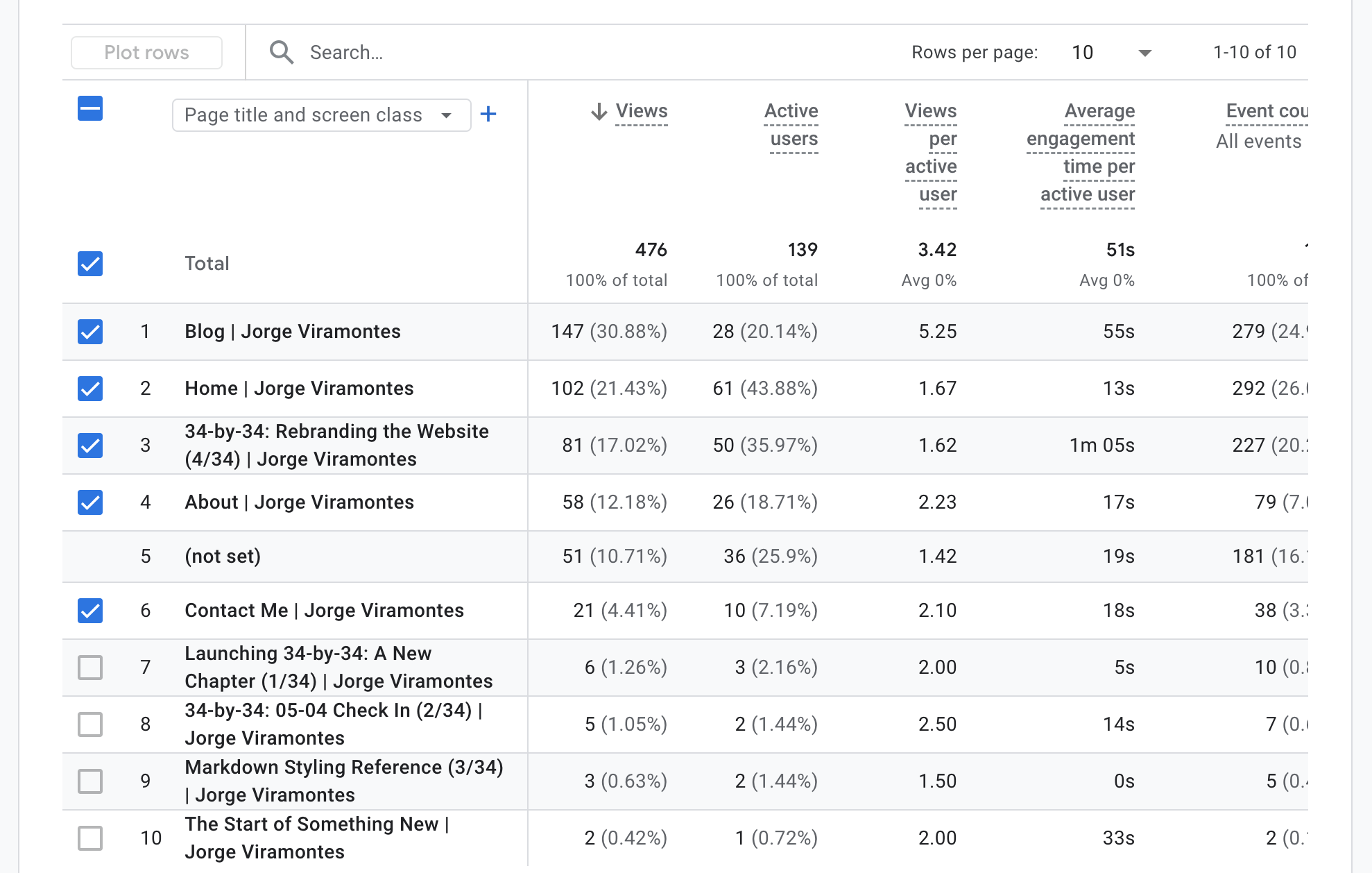This screenshot has height=873, width=1372.
Task: Click the search magnifier icon
Action: coord(281,52)
